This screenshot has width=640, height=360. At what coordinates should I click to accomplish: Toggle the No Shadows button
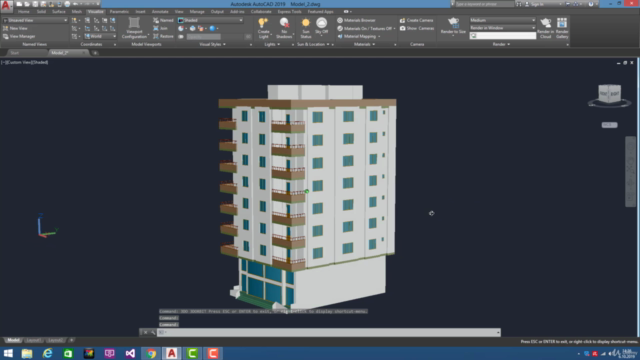coord(284,28)
